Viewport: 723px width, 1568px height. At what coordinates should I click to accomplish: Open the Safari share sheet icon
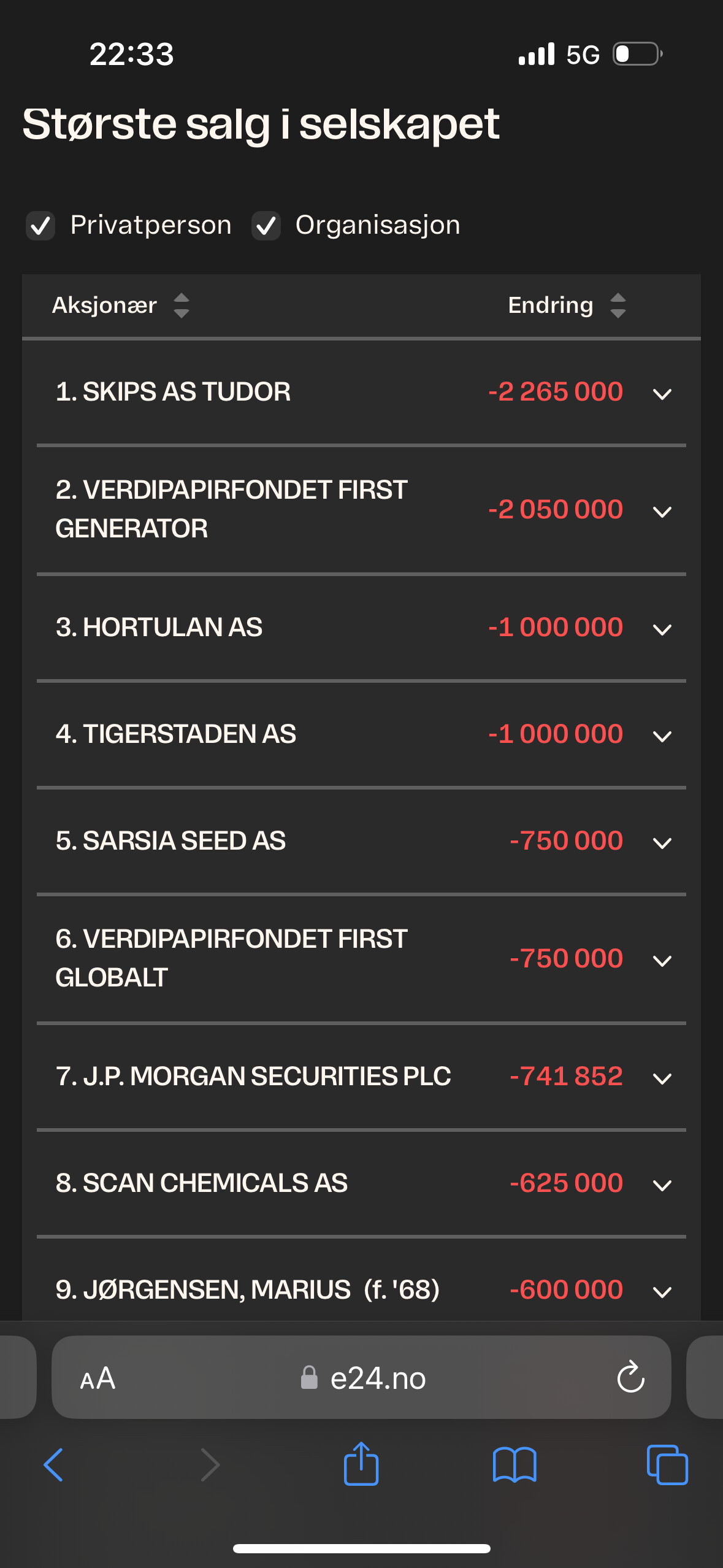[x=361, y=1463]
